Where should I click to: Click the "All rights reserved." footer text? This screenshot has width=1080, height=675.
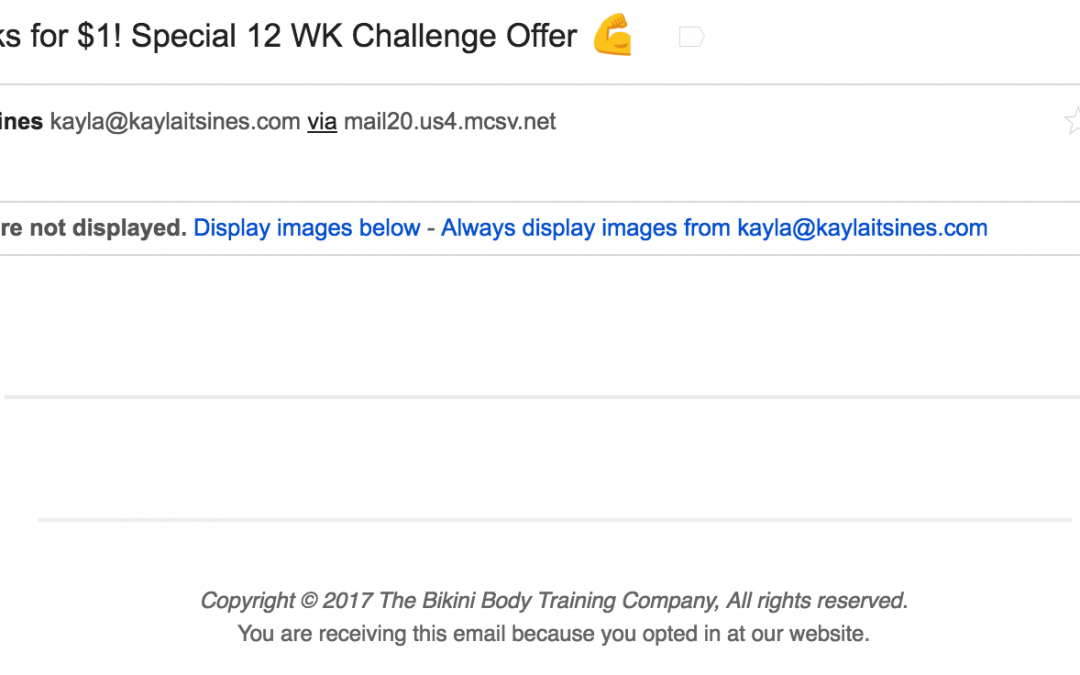pyautogui.click(x=817, y=601)
